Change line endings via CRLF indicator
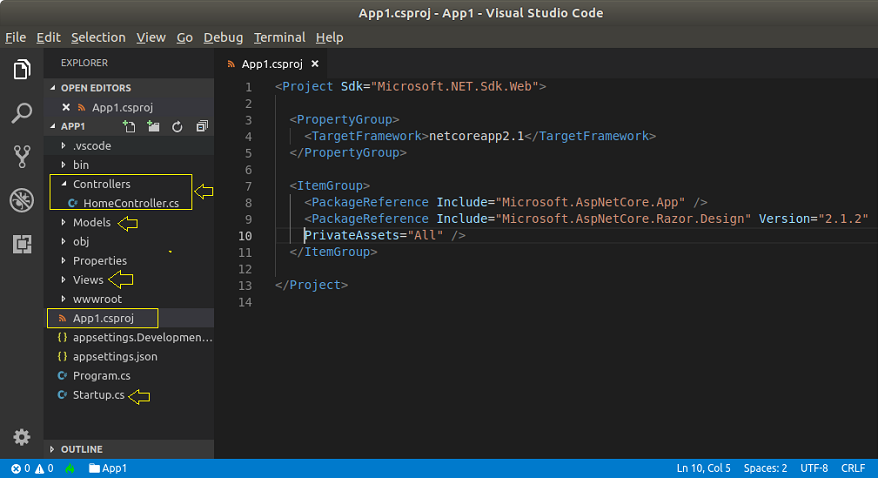Screen dimensions: 878x478 (x=853, y=468)
